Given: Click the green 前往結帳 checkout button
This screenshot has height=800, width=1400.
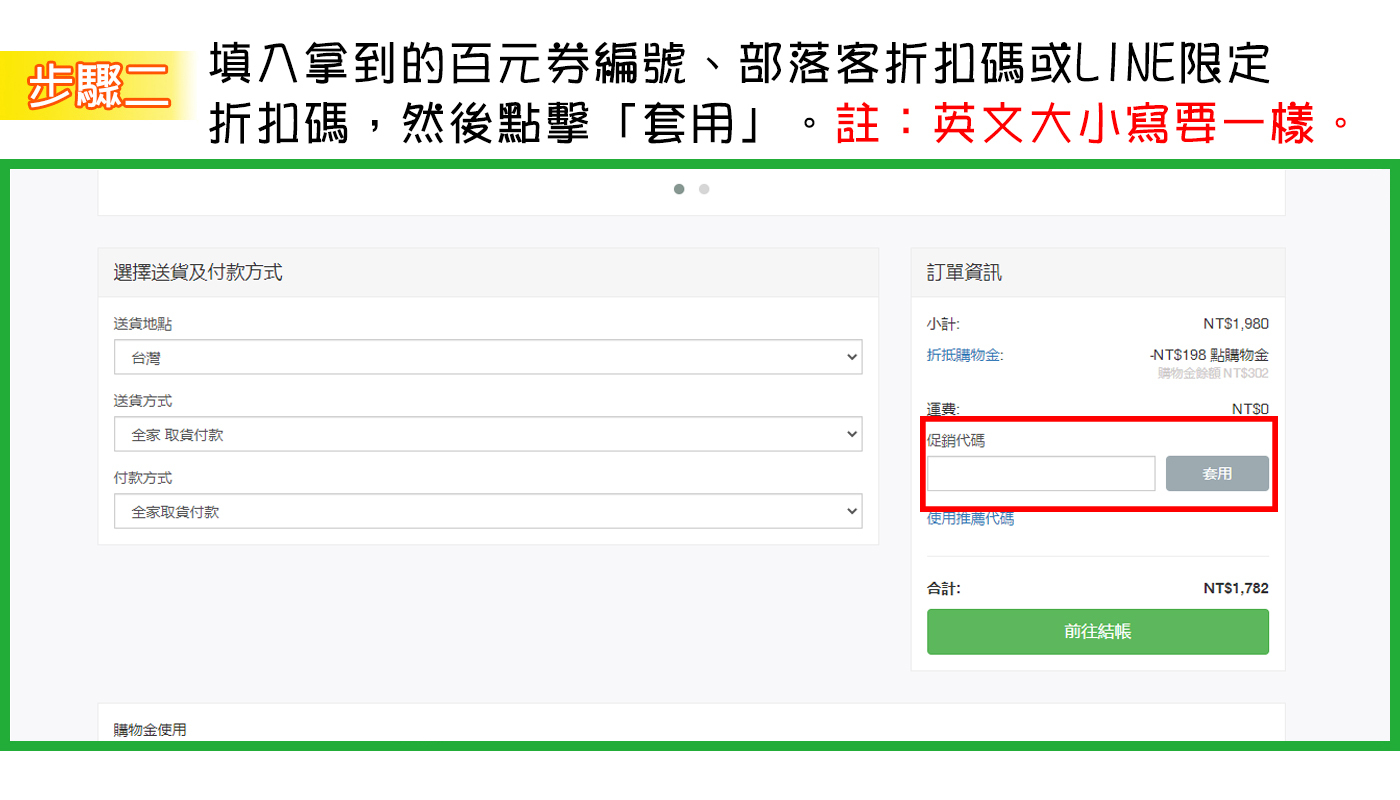Looking at the screenshot, I should 1097,631.
